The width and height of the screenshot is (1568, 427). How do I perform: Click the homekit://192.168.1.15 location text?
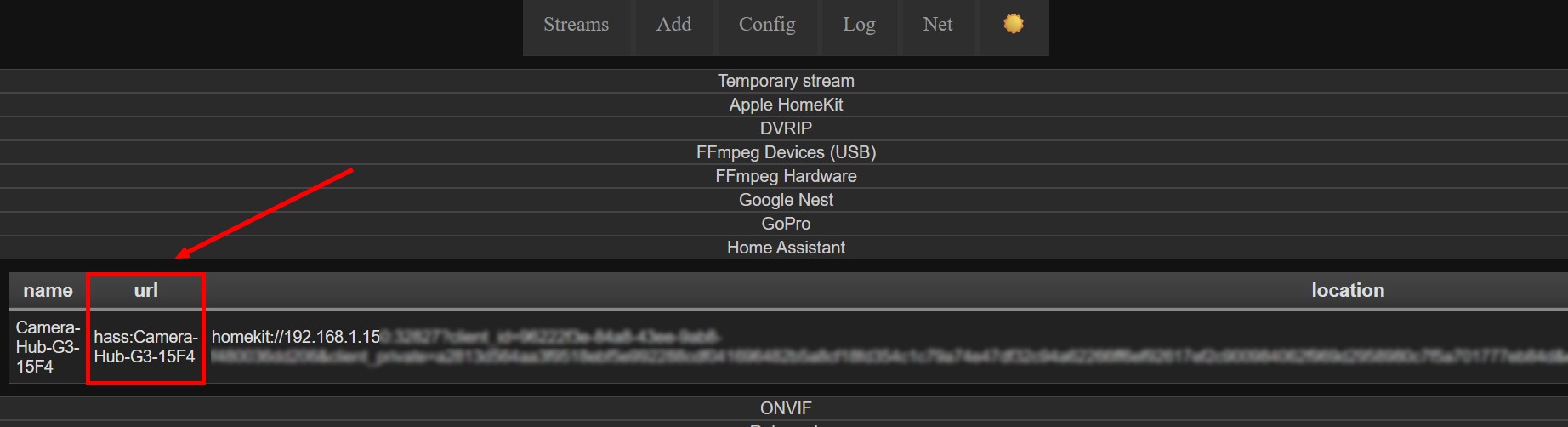click(x=296, y=337)
